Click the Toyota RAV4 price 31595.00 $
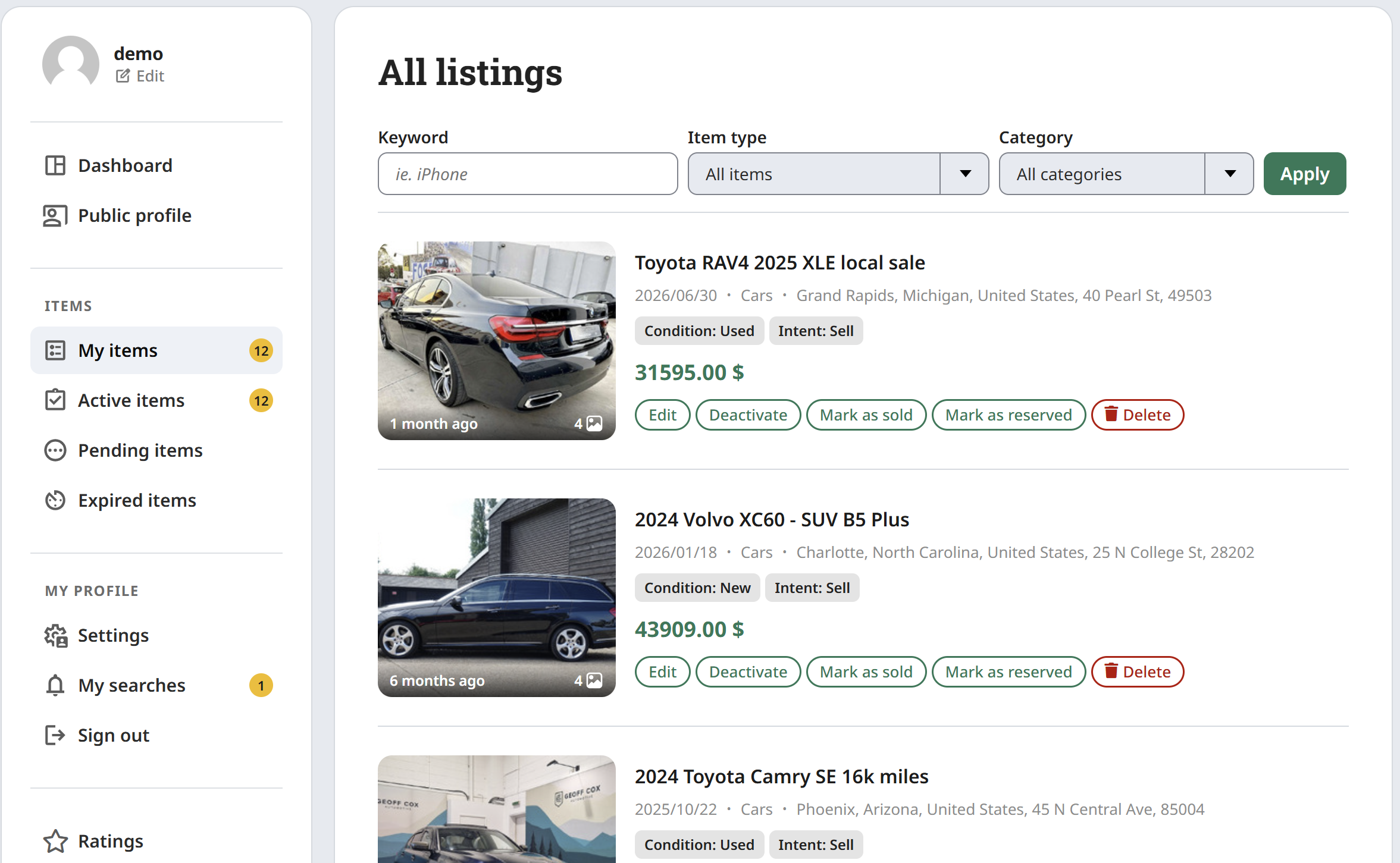This screenshot has height=863, width=1400. click(689, 372)
